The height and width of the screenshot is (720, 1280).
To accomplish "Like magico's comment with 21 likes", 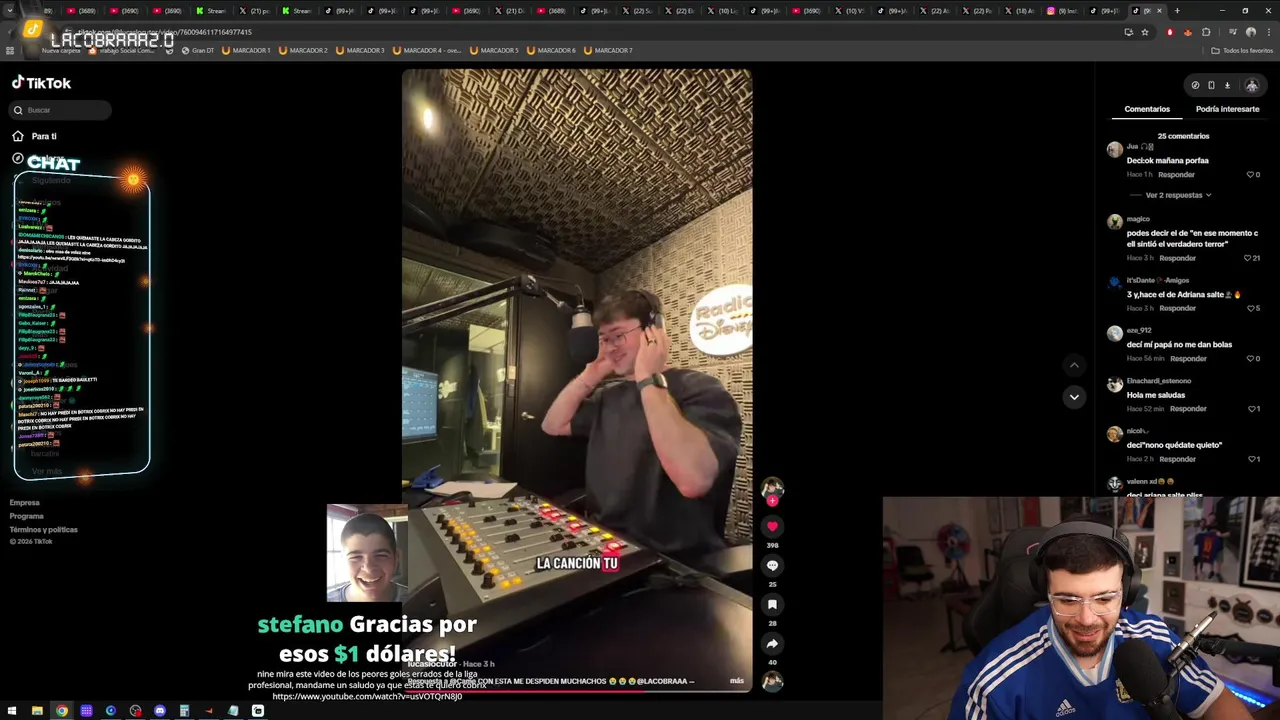I will 1248,258.
